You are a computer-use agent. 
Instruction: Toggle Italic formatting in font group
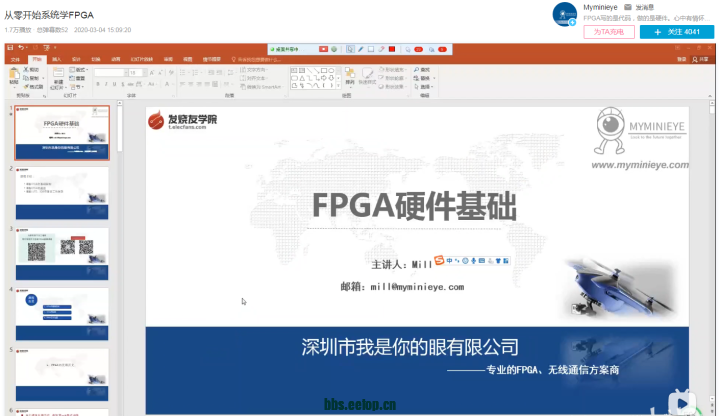point(106,84)
